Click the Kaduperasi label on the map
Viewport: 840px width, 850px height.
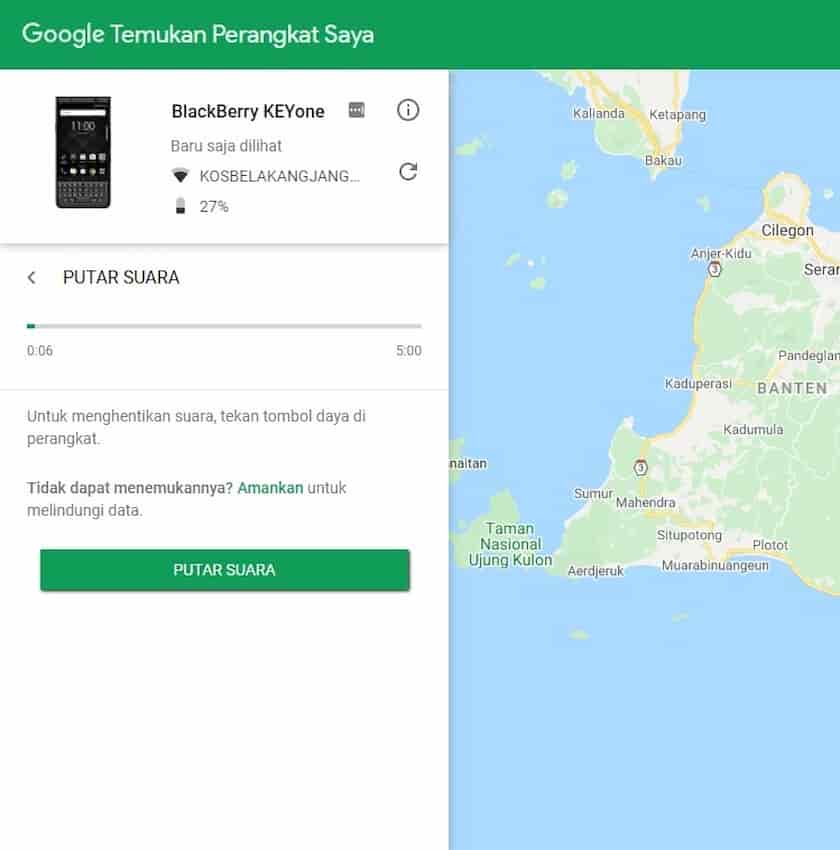pyautogui.click(x=698, y=384)
